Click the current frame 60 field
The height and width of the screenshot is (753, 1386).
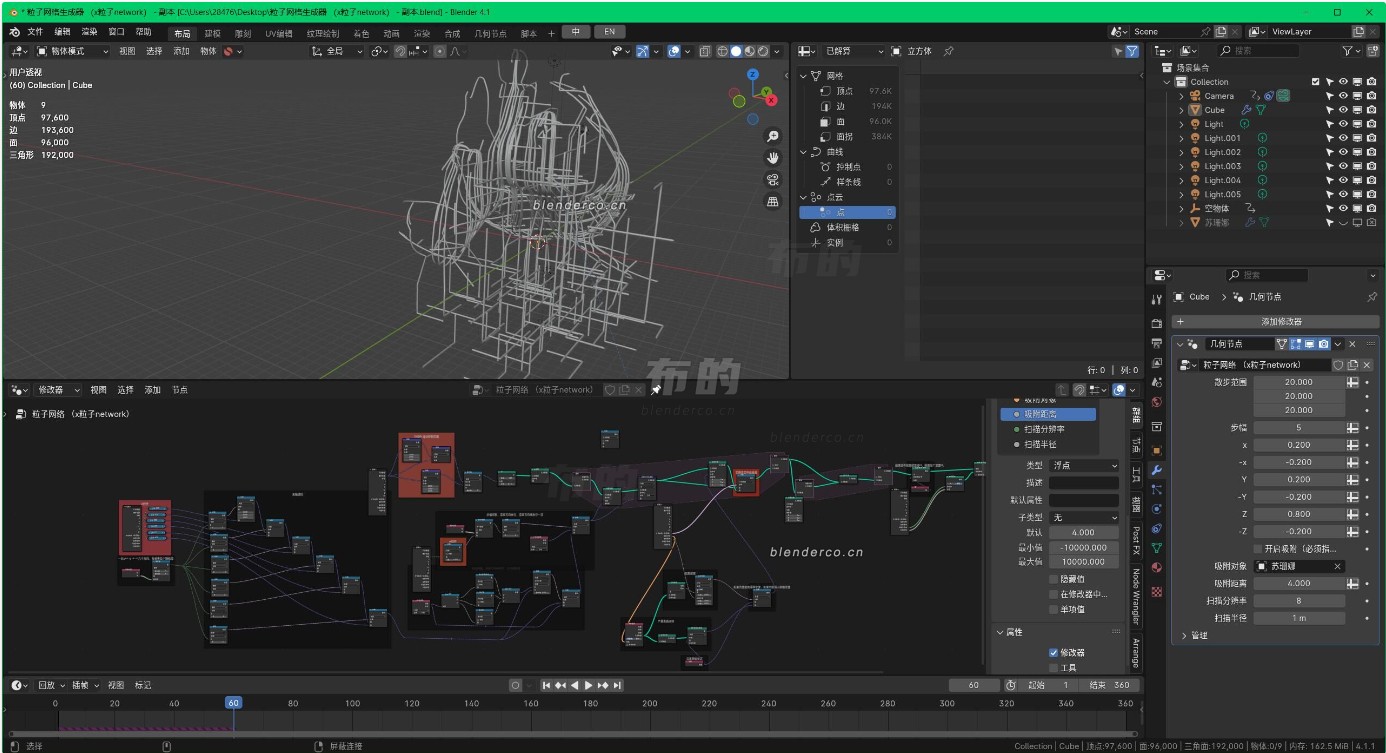pos(974,685)
